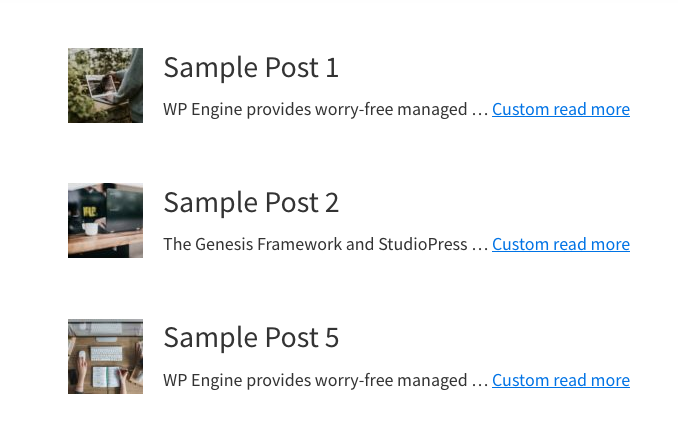Screen dimensions: 678x436
Task: Click the ellipsis ending Sample Post 2 excerpt
Action: (479, 246)
